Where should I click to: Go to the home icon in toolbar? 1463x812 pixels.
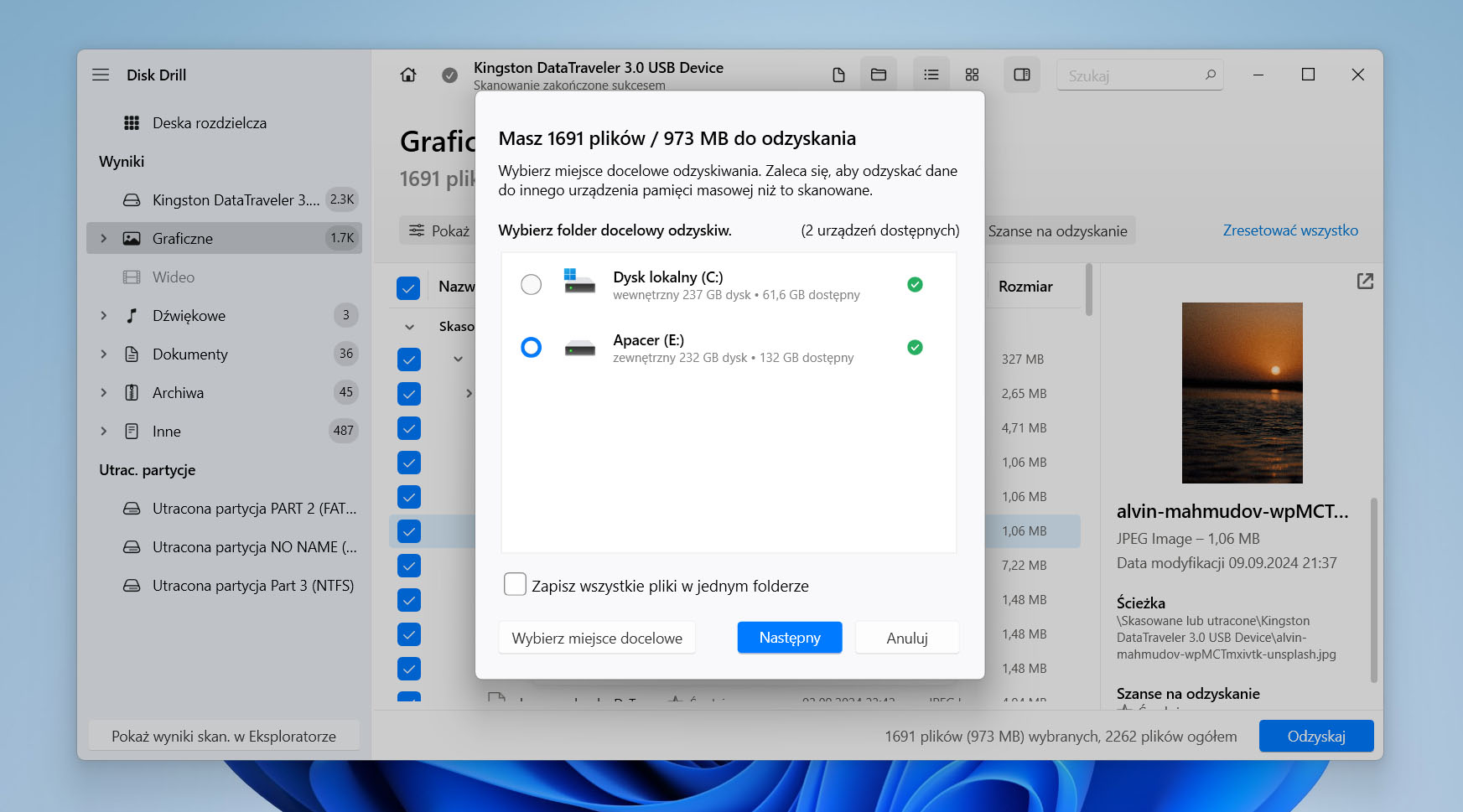(408, 75)
